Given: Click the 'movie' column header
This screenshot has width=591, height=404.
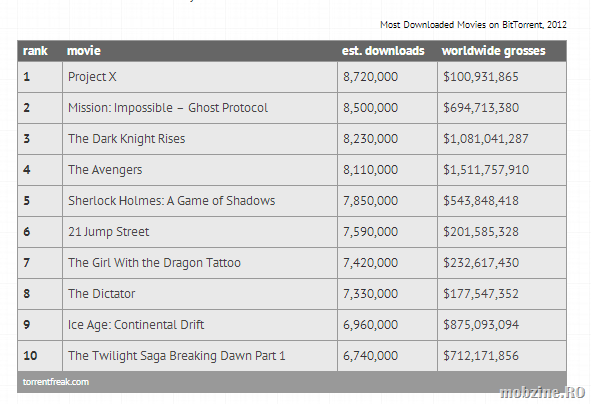Looking at the screenshot, I should click(84, 51).
